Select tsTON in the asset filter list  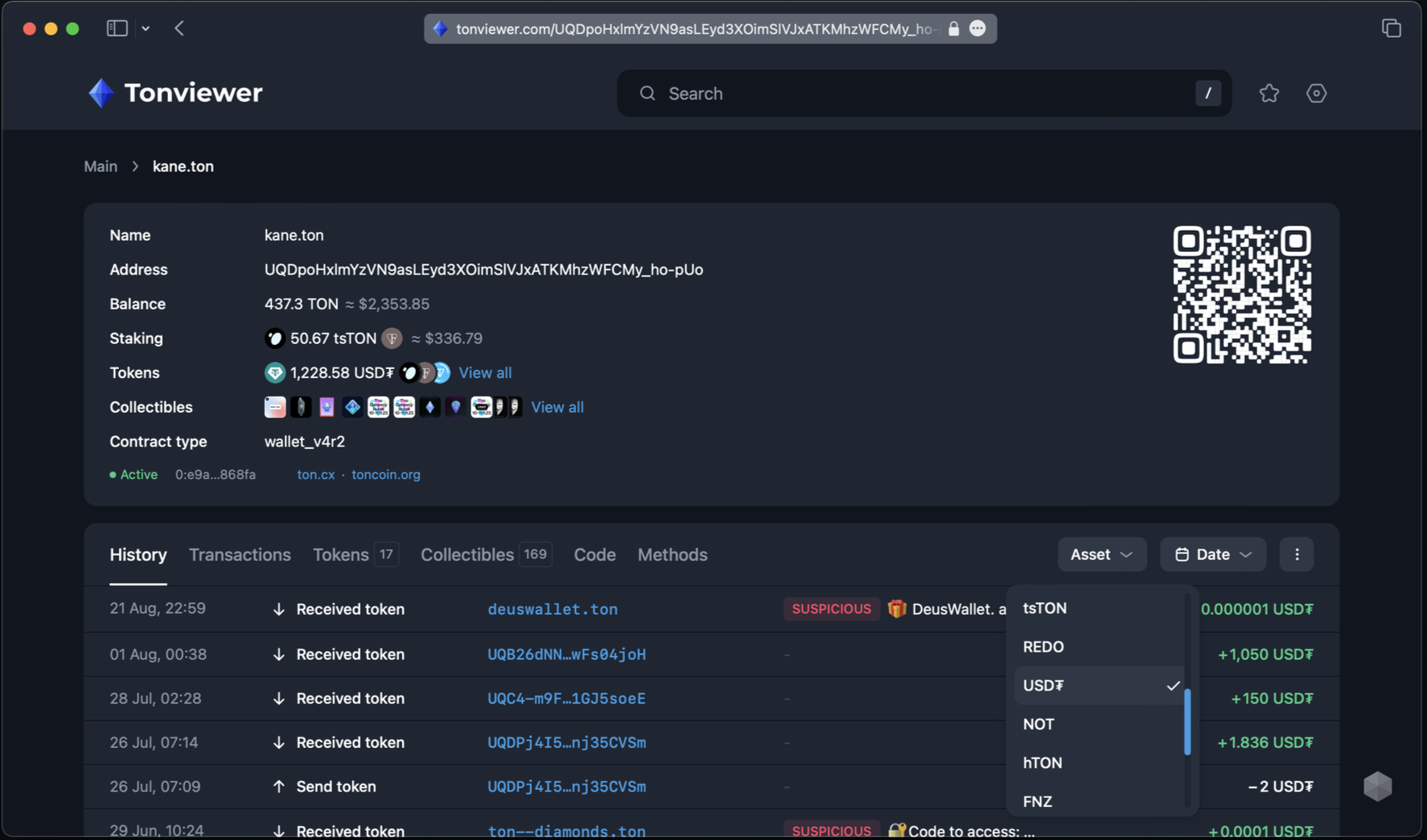coord(1045,608)
